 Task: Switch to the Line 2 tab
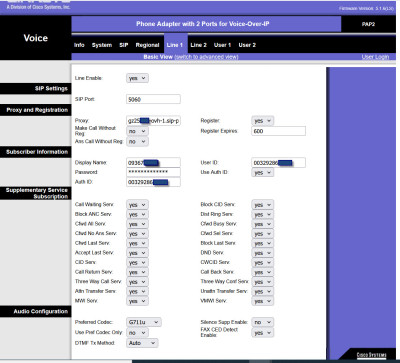pyautogui.click(x=199, y=45)
